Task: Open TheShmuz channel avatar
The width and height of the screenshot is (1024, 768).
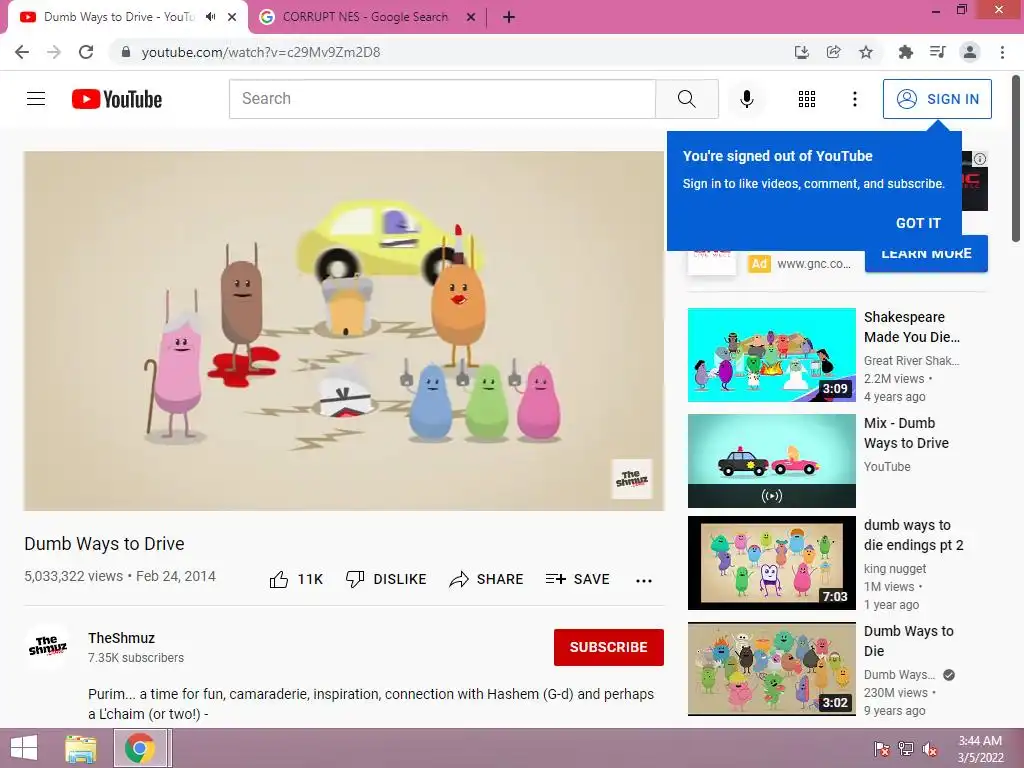Action: 48,646
